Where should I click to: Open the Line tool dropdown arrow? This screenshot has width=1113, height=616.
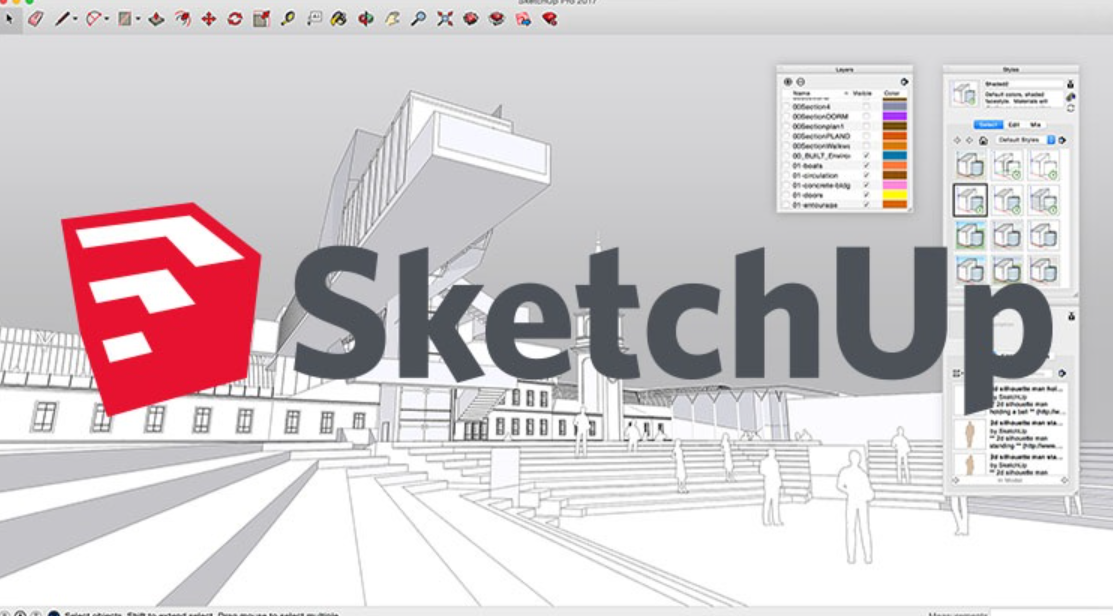tap(75, 20)
